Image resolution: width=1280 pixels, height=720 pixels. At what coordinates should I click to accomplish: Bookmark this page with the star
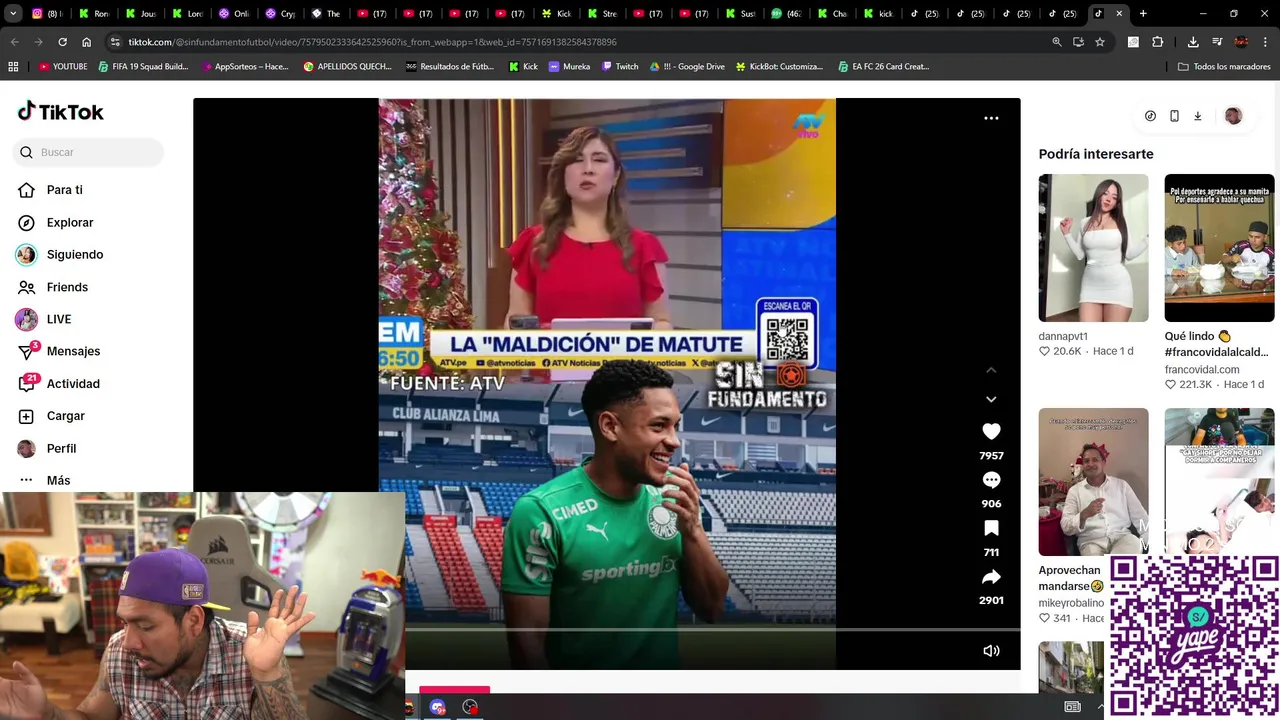[x=1100, y=42]
